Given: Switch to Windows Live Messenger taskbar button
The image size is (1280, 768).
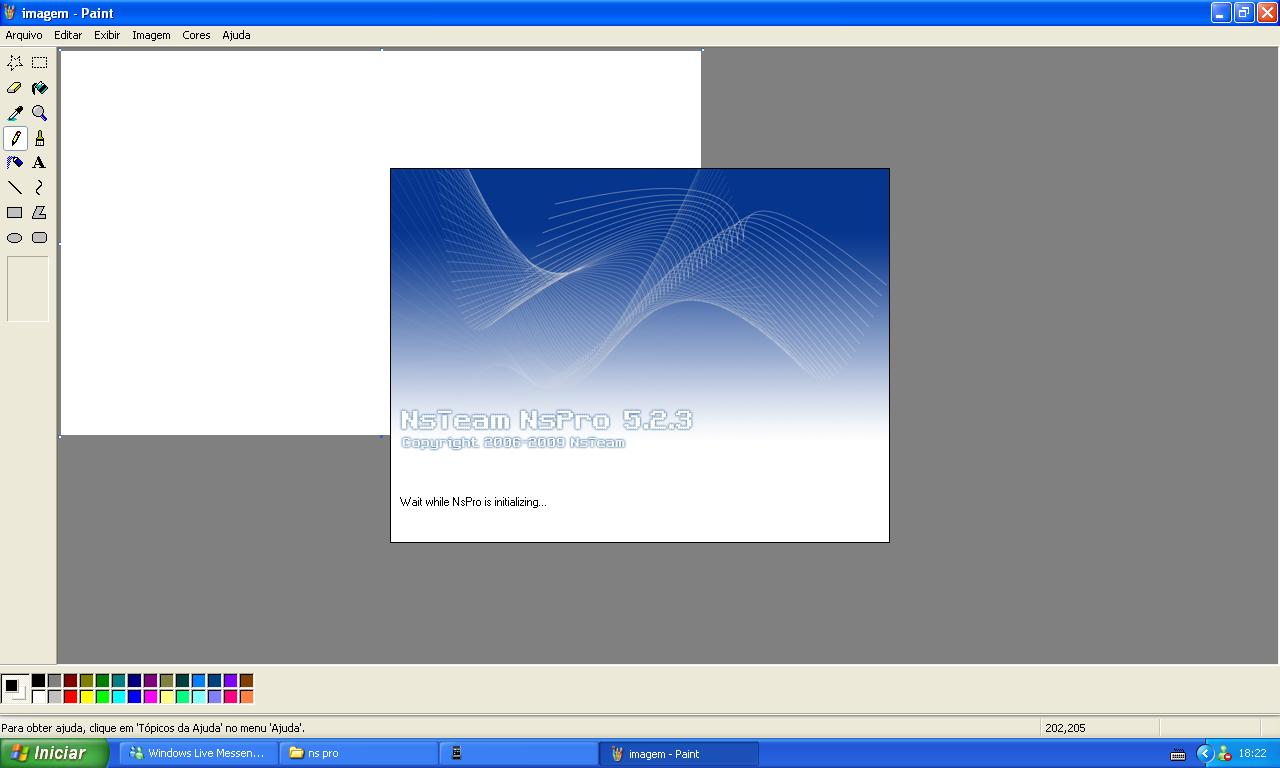Looking at the screenshot, I should tap(199, 753).
